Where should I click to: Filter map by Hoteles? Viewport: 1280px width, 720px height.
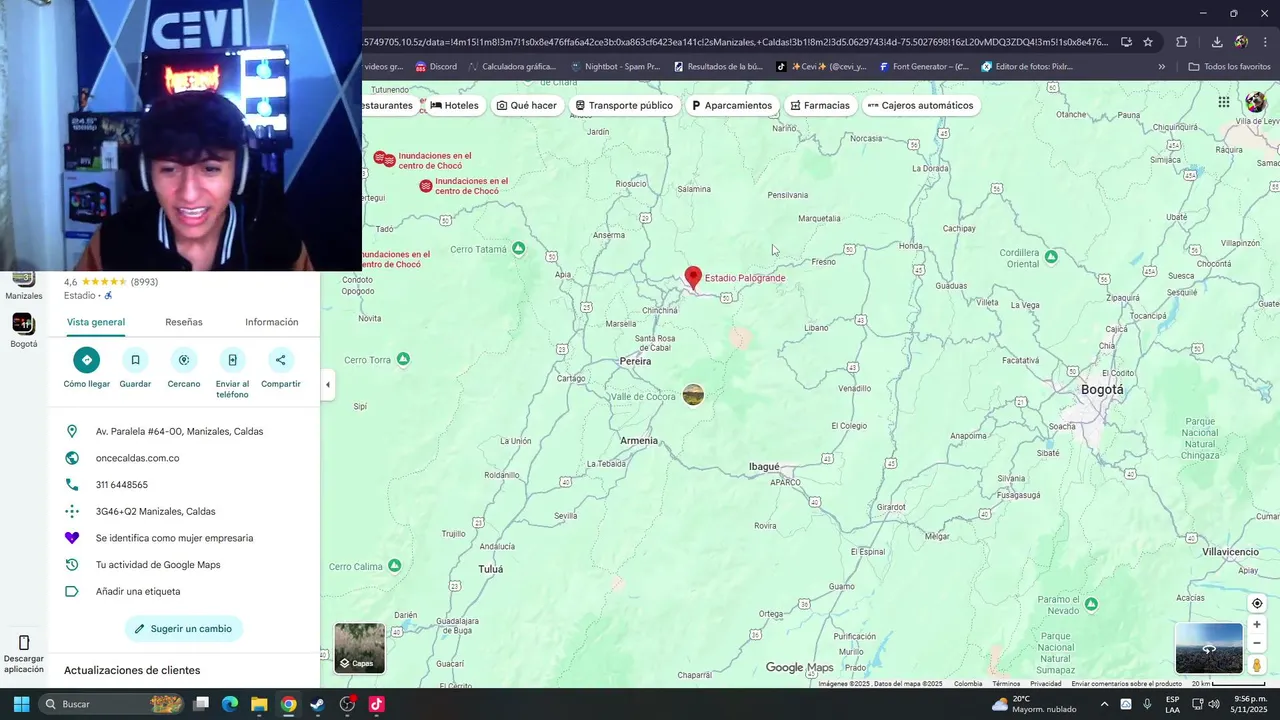click(455, 105)
